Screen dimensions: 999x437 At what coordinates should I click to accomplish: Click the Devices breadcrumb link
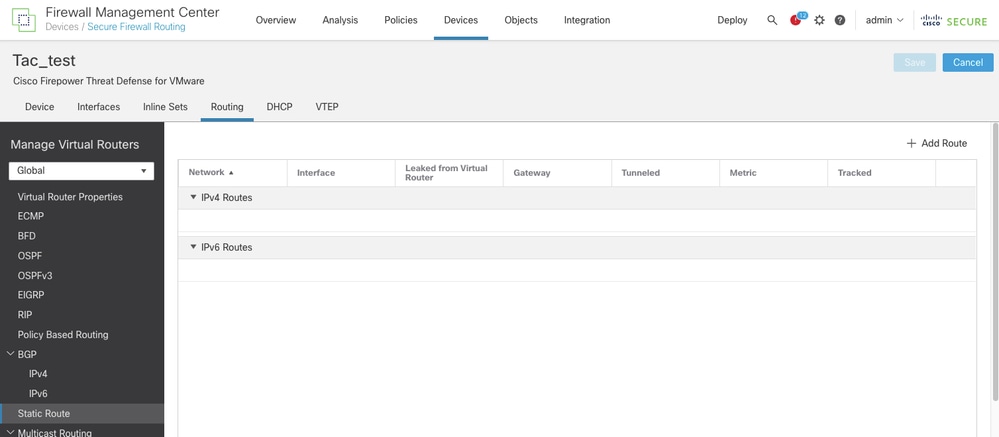coord(61,27)
